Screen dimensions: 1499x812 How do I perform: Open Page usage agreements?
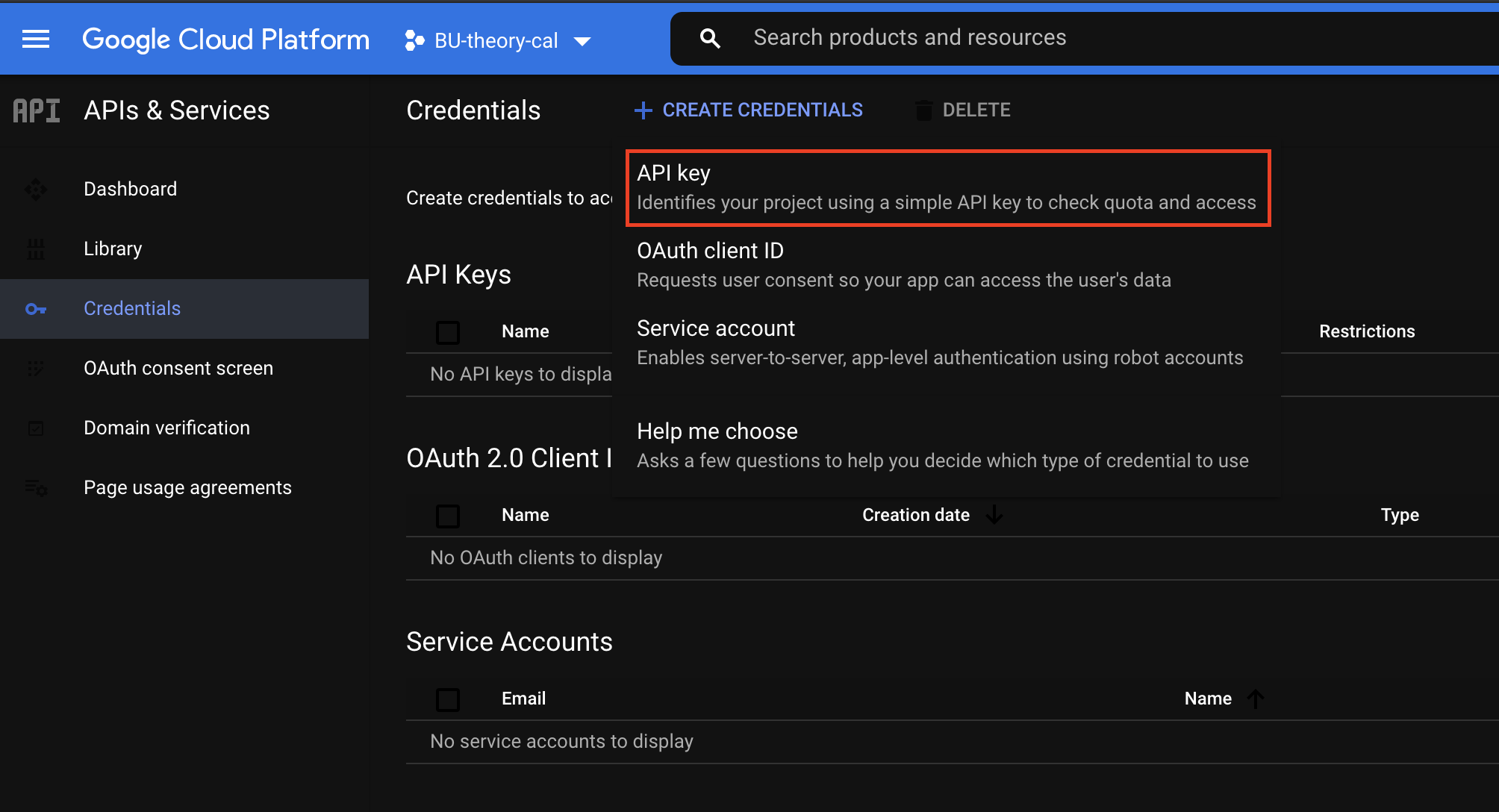184,488
